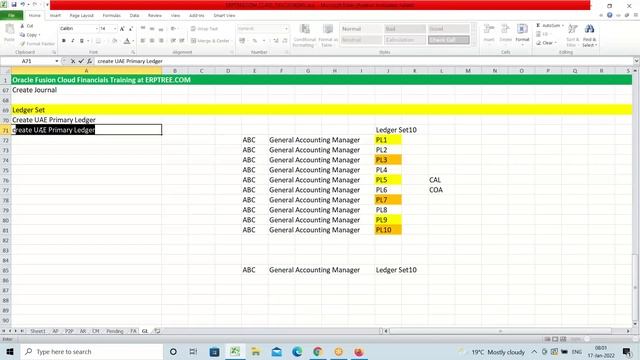Image resolution: width=640 pixels, height=360 pixels.
Task: Click the Help question mark icon
Action: click(x=609, y=15)
